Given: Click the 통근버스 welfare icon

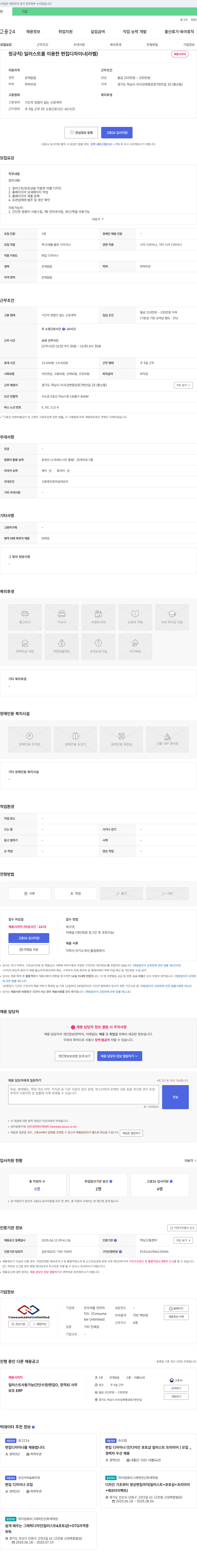Looking at the screenshot, I should click(x=25, y=617).
